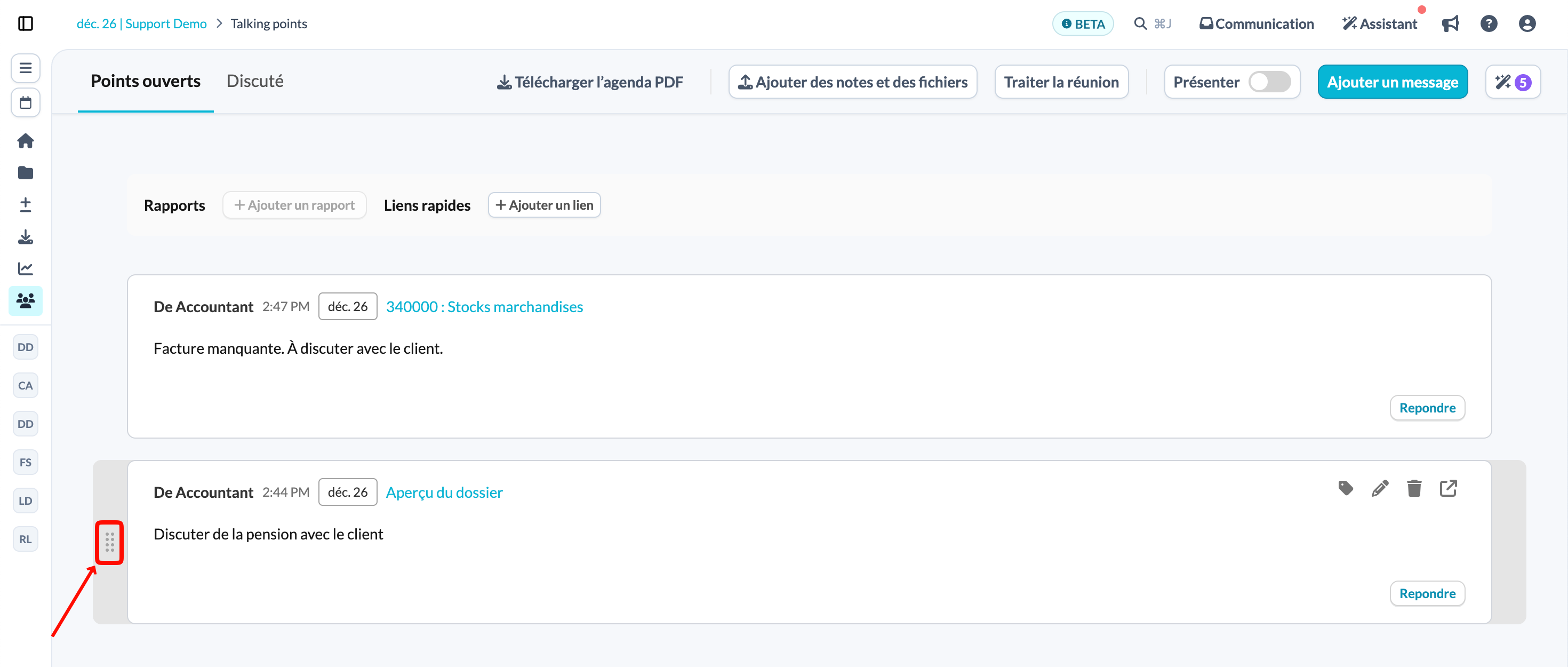Toggle the Présenter switch
The image size is (1568, 667).
pyautogui.click(x=1269, y=82)
